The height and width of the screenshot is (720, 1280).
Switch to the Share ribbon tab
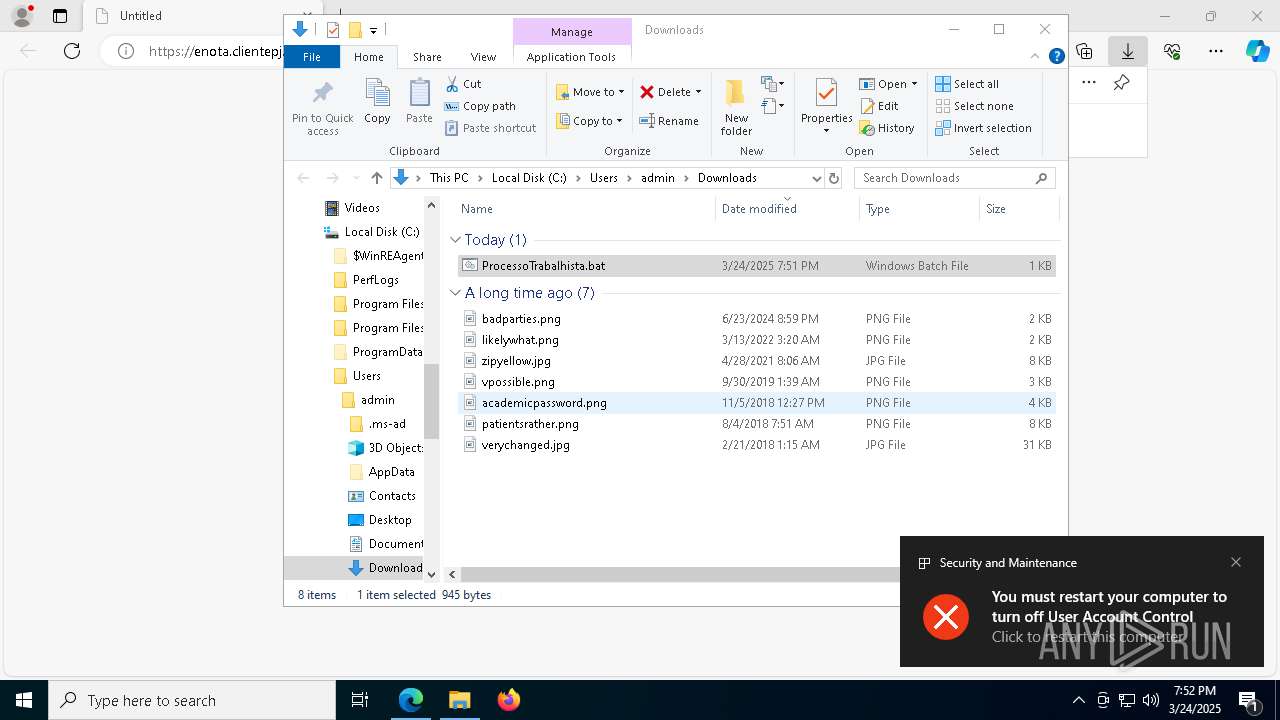(x=427, y=57)
